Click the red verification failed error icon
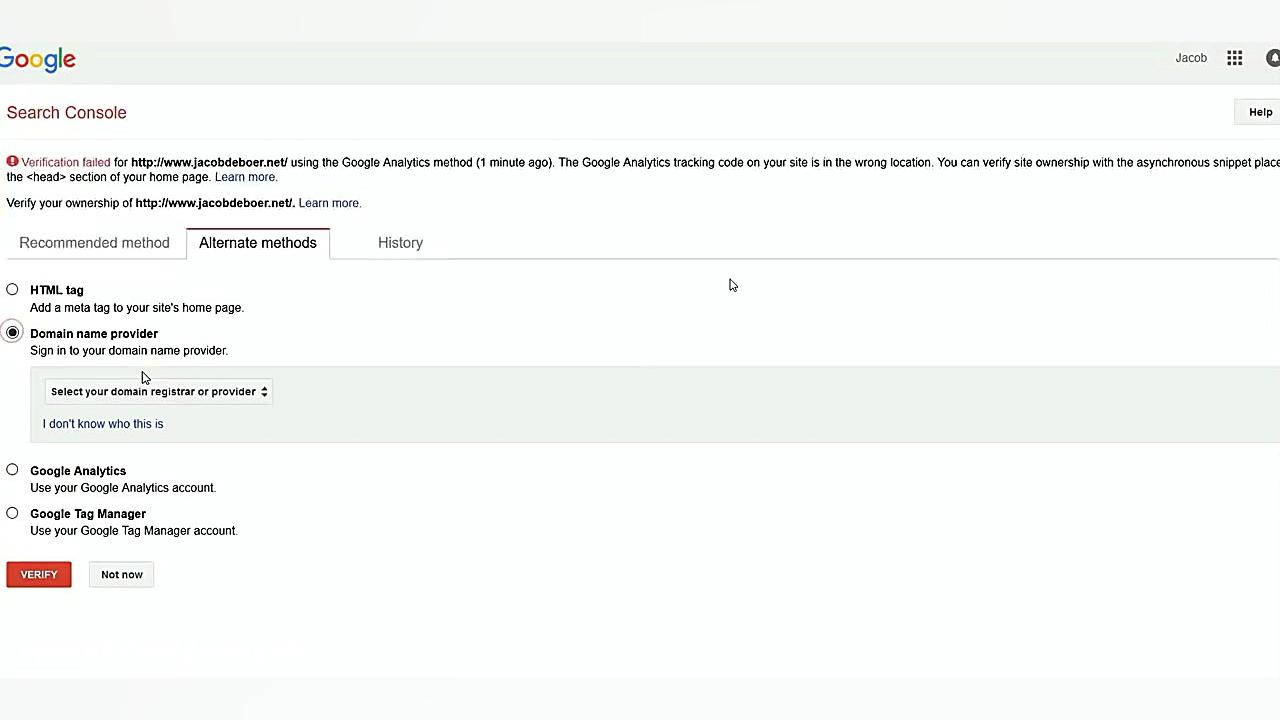 (12, 162)
